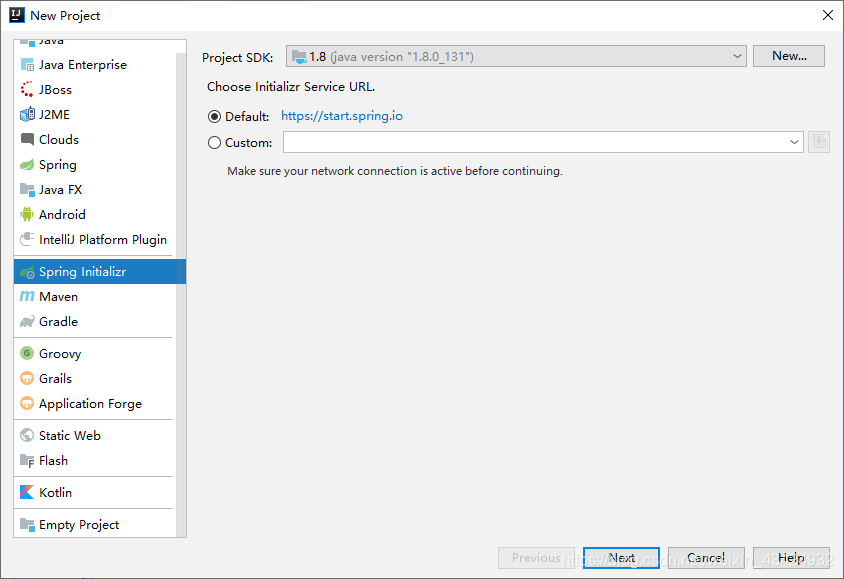844x579 pixels.
Task: Click the Static Web globe icon
Action: (x=27, y=435)
